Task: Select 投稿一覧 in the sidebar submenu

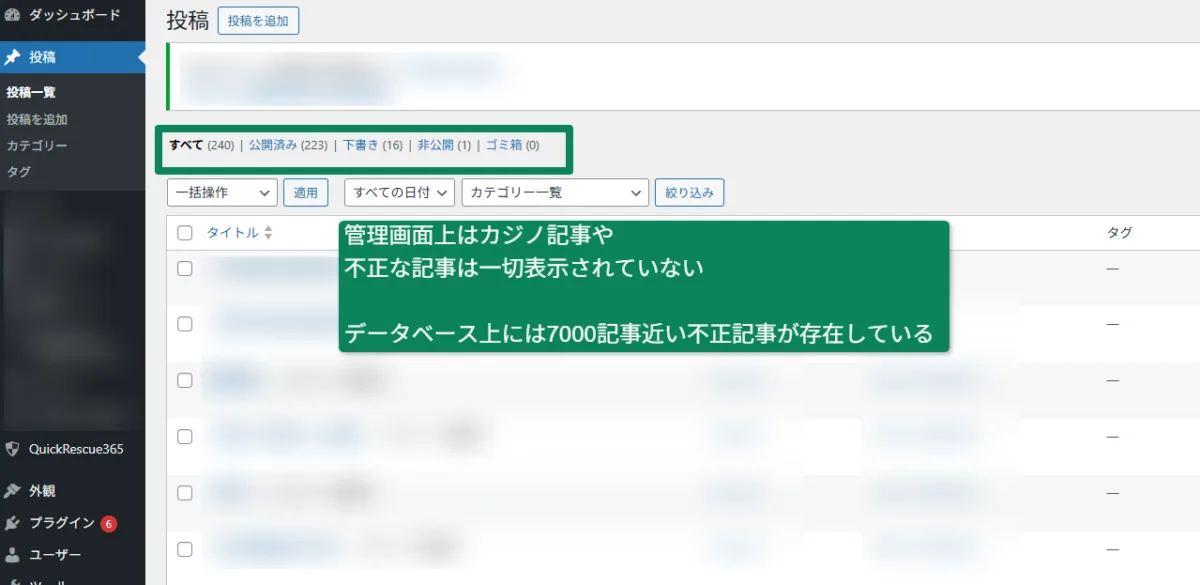Action: click(x=31, y=92)
